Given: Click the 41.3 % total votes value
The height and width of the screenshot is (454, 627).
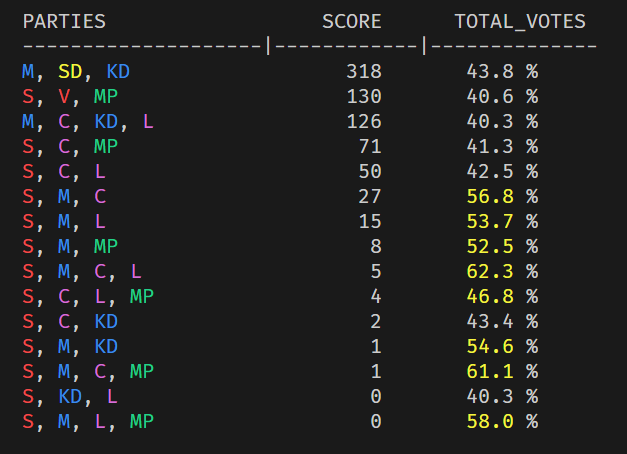Looking at the screenshot, I should click(x=502, y=146).
